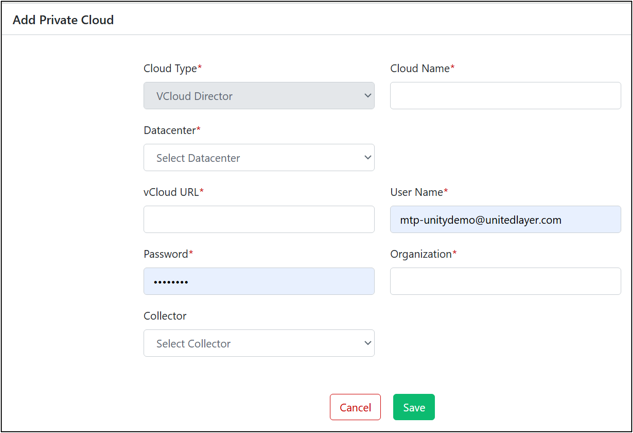Screen dimensions: 633x433
Task: Click the chevron arrow on Select Datacenter
Action: (367, 157)
